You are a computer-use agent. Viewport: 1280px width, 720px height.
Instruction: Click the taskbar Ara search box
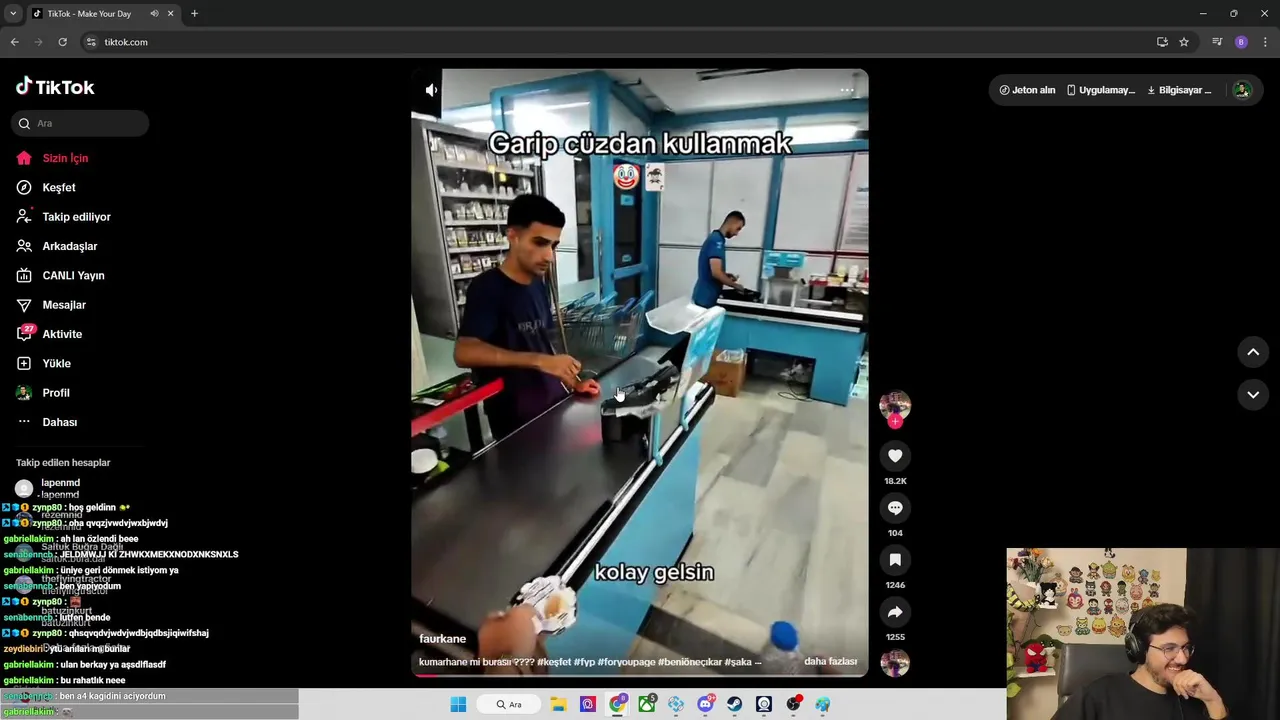coord(509,704)
